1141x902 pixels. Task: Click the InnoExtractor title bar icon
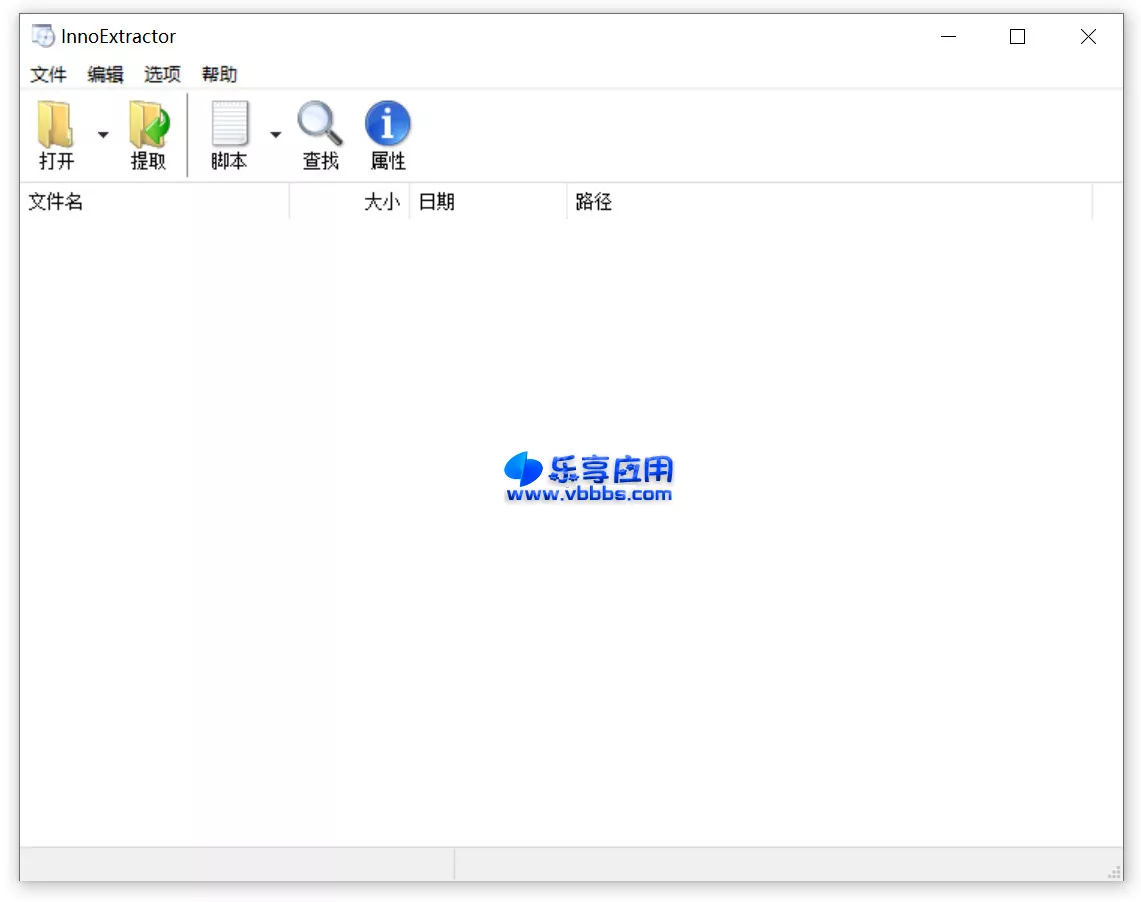tap(42, 36)
